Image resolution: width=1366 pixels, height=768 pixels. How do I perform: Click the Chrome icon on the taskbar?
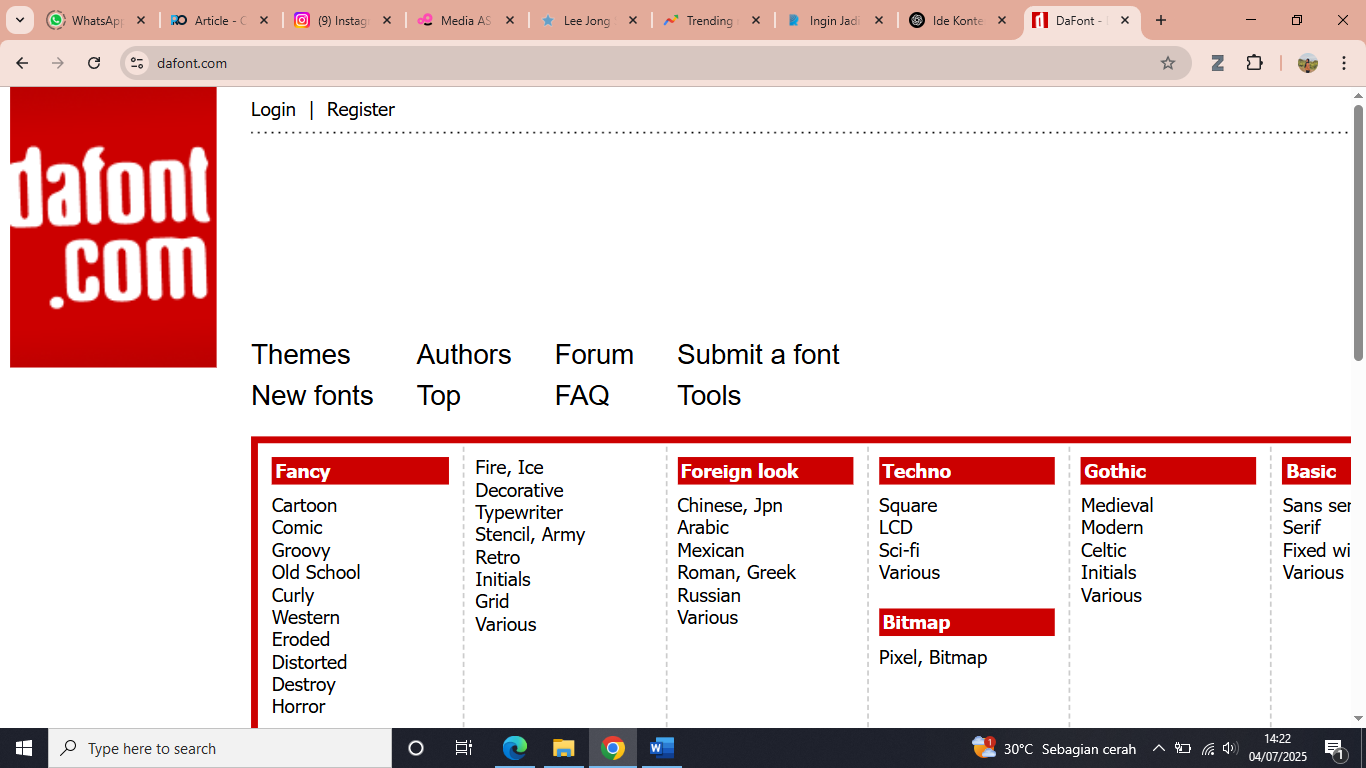tap(613, 748)
